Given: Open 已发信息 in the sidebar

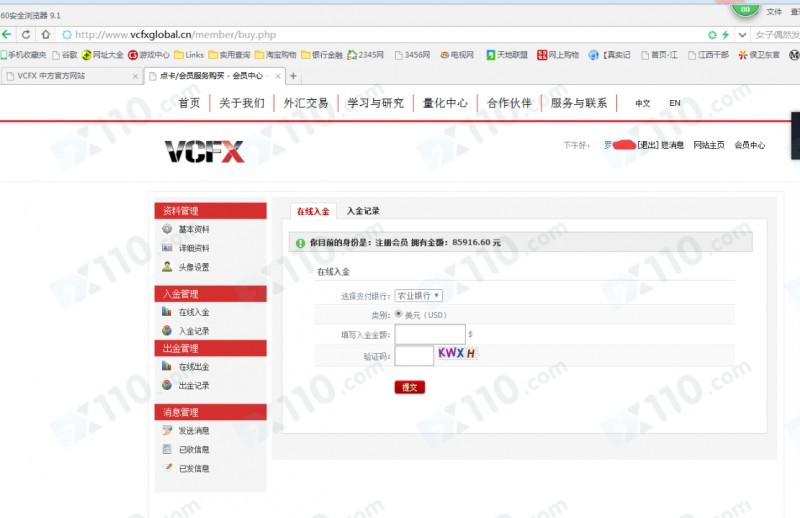Looking at the screenshot, I should (x=193, y=468).
